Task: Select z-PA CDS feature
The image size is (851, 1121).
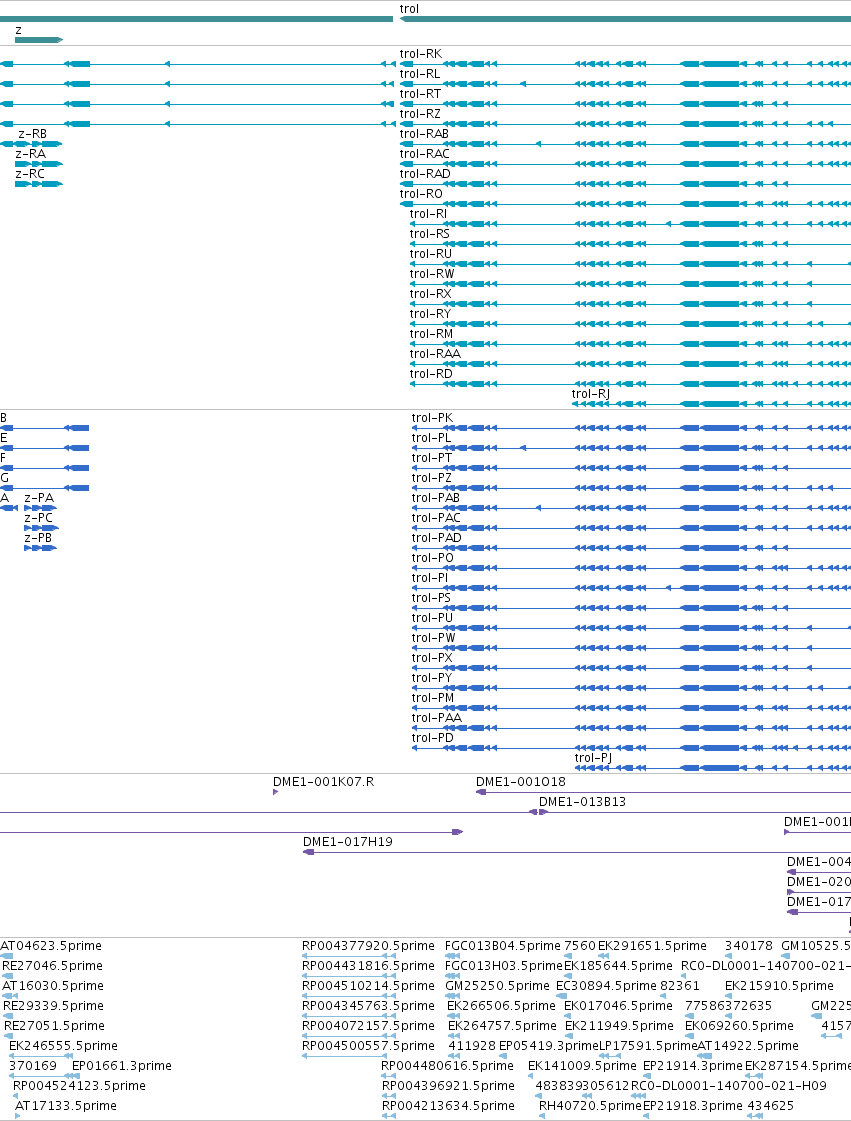Action: tap(39, 498)
